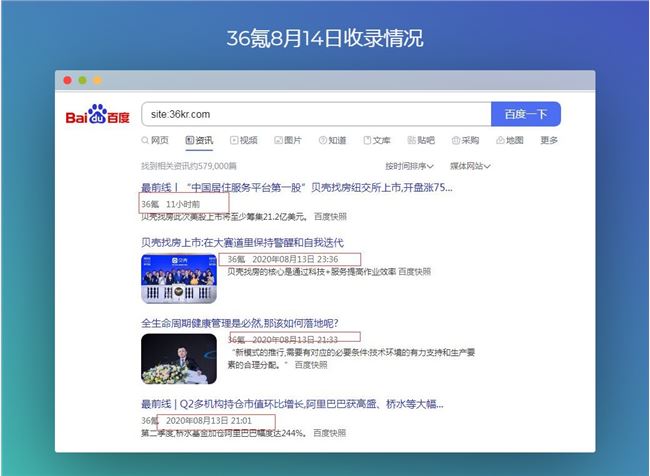
Task: Open the 图片 images icon tab
Action: pos(288,140)
